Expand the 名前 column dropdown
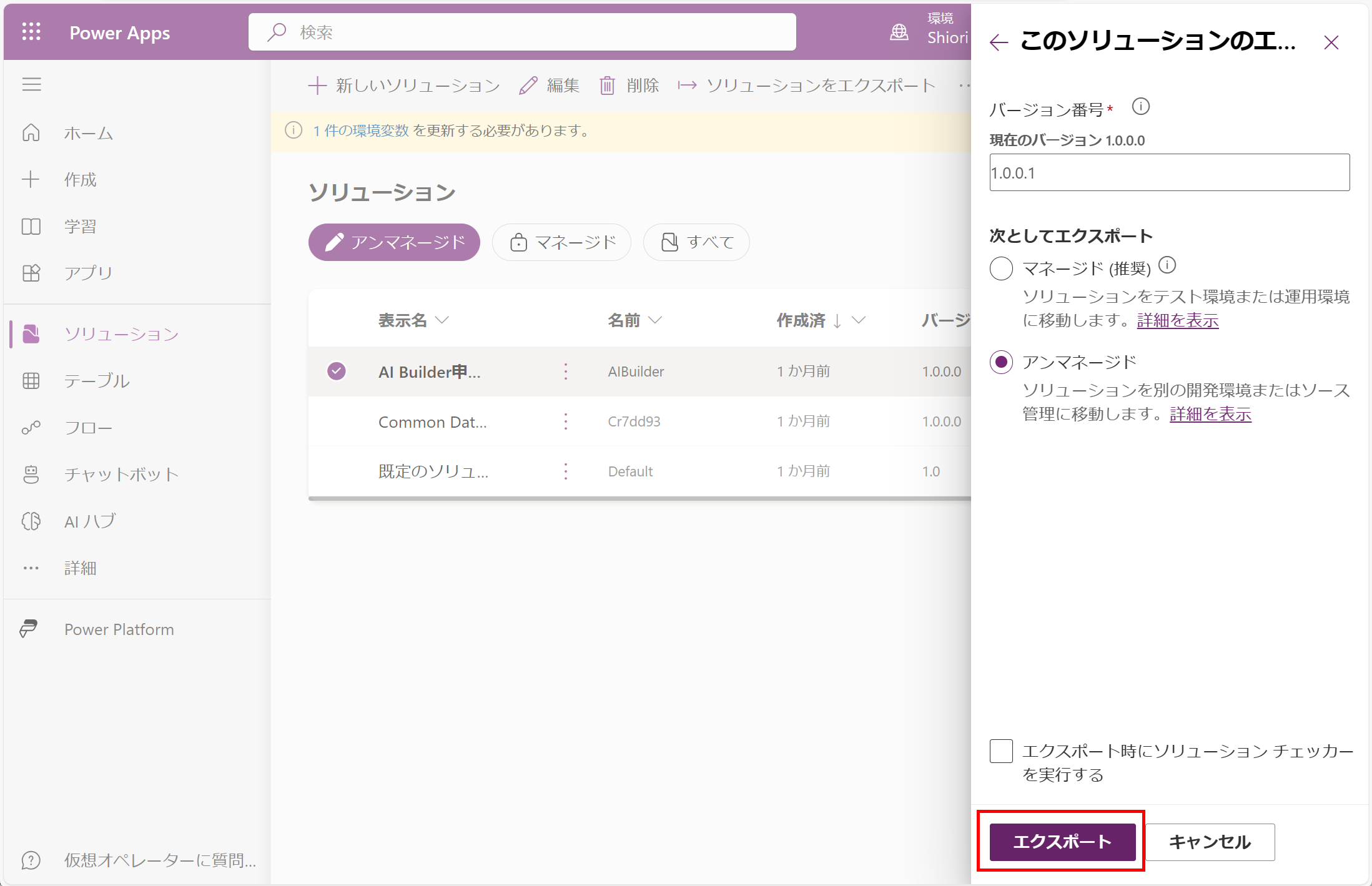Image resolution: width=1372 pixels, height=886 pixels. pyautogui.click(x=655, y=320)
